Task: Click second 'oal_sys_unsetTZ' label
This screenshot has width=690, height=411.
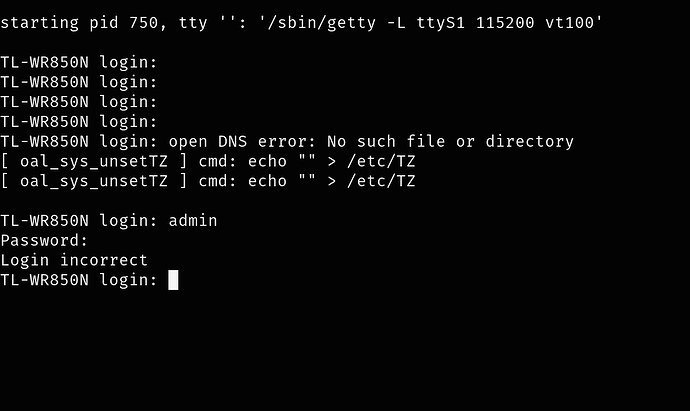Action: point(94,181)
